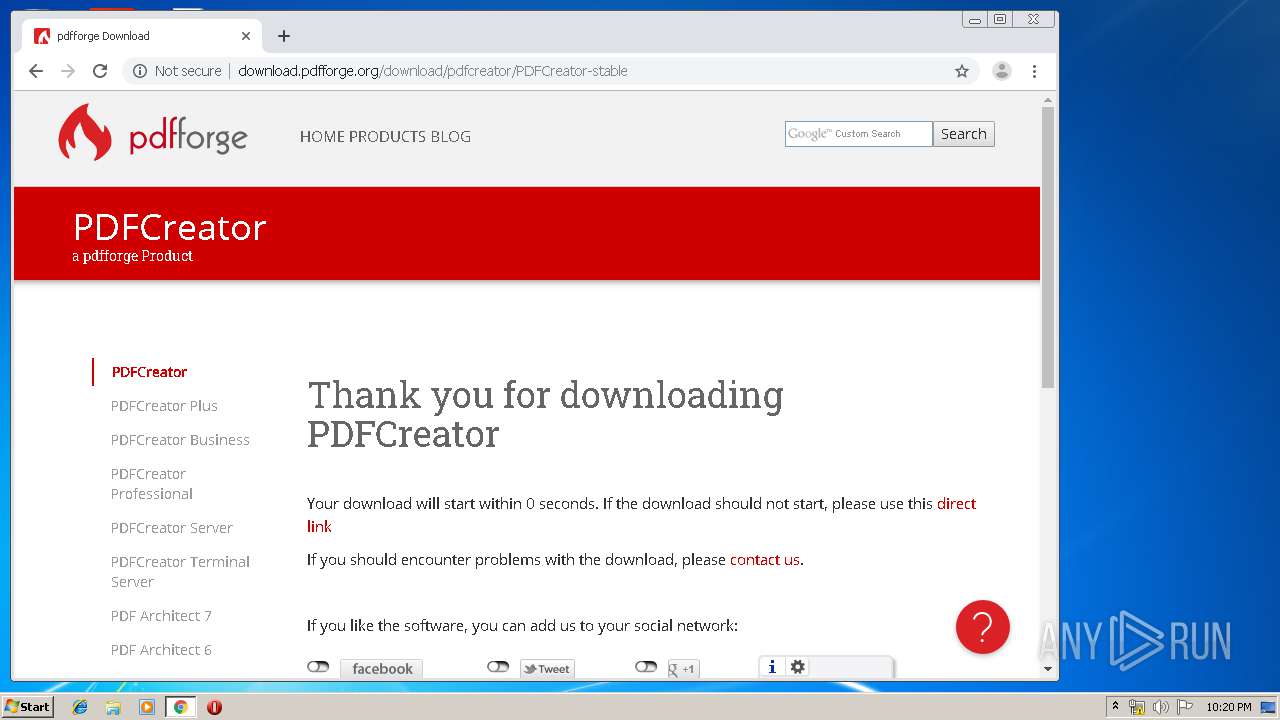1280x720 pixels.
Task: Click the address bar URL
Action: point(433,71)
